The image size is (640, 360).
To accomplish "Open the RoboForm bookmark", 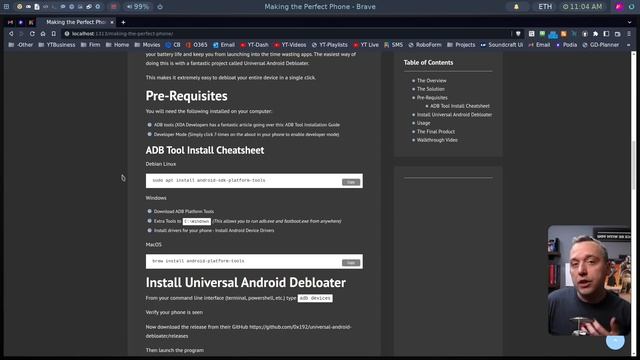I will 425,45.
